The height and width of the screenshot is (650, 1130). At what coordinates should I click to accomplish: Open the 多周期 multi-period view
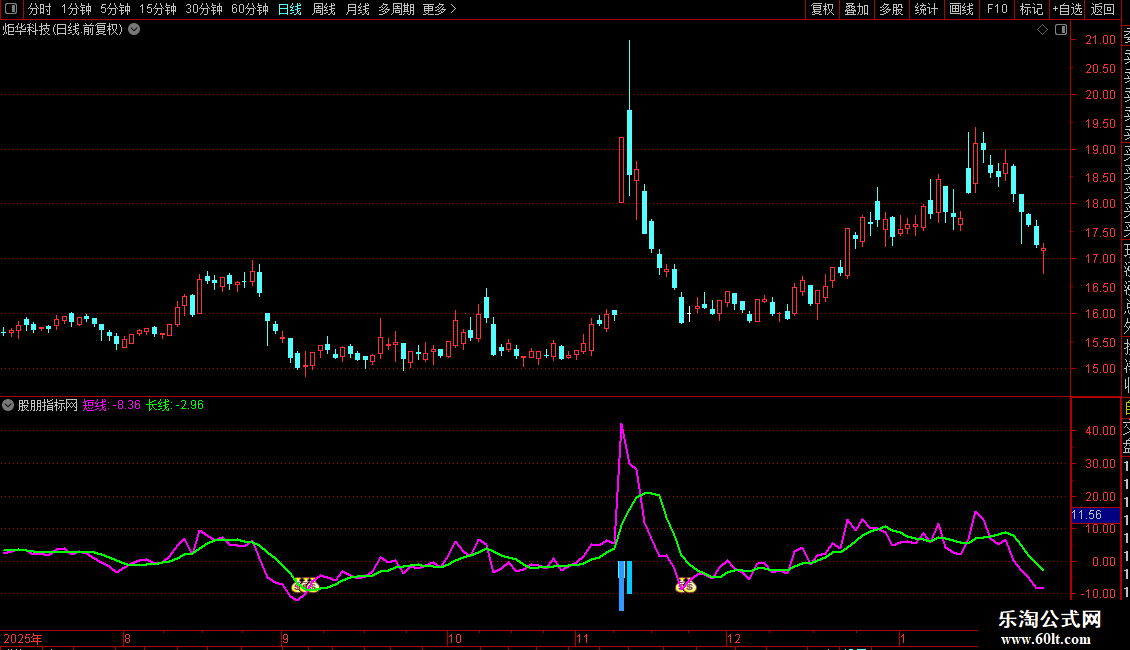coord(396,9)
